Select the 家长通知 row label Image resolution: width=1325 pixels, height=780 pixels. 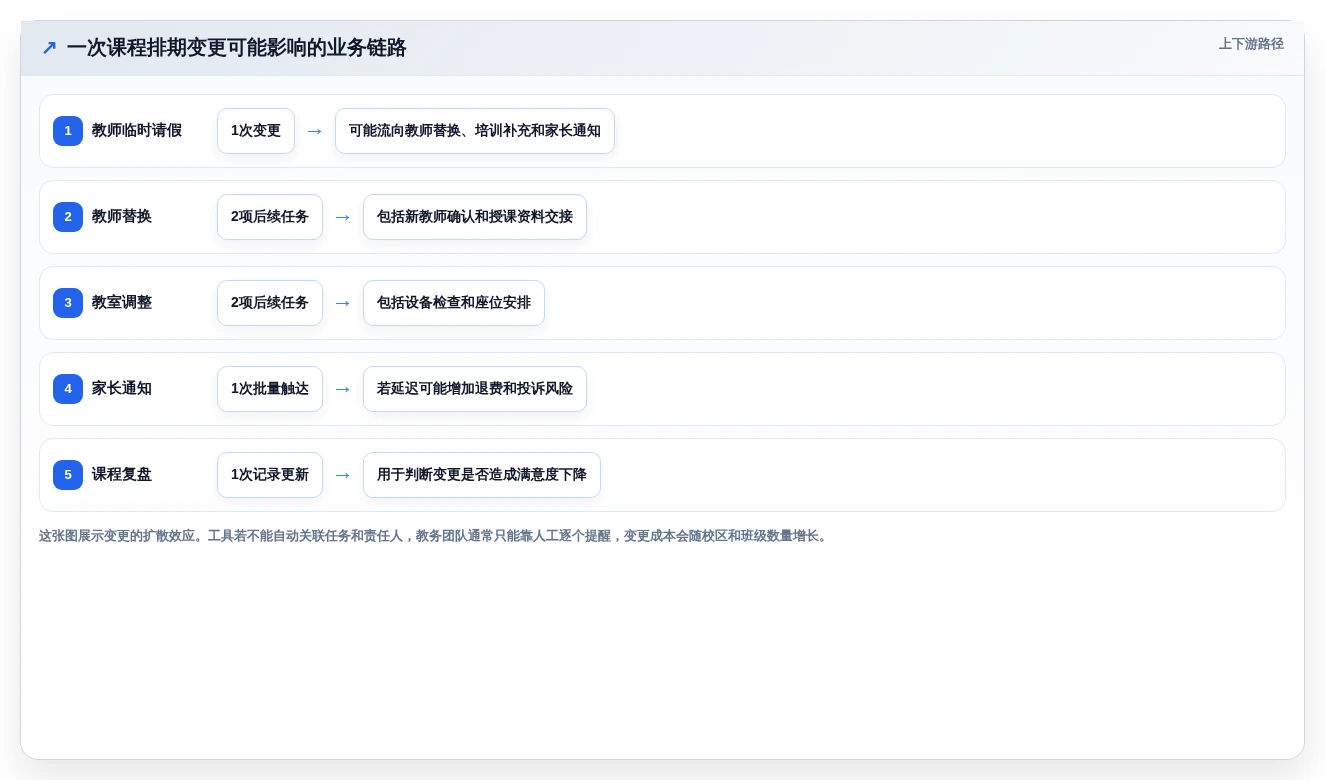pos(122,389)
